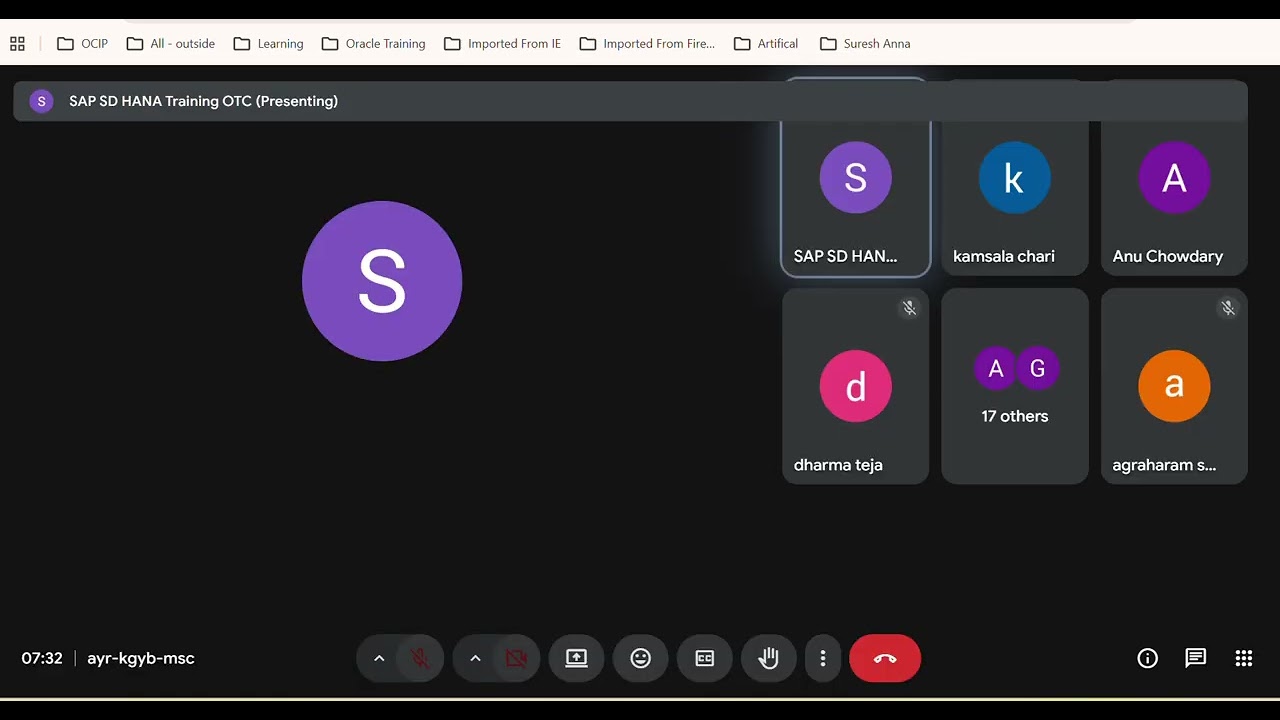The width and height of the screenshot is (1280, 720).
Task: Toggle the microphone mute button
Action: pyautogui.click(x=420, y=658)
